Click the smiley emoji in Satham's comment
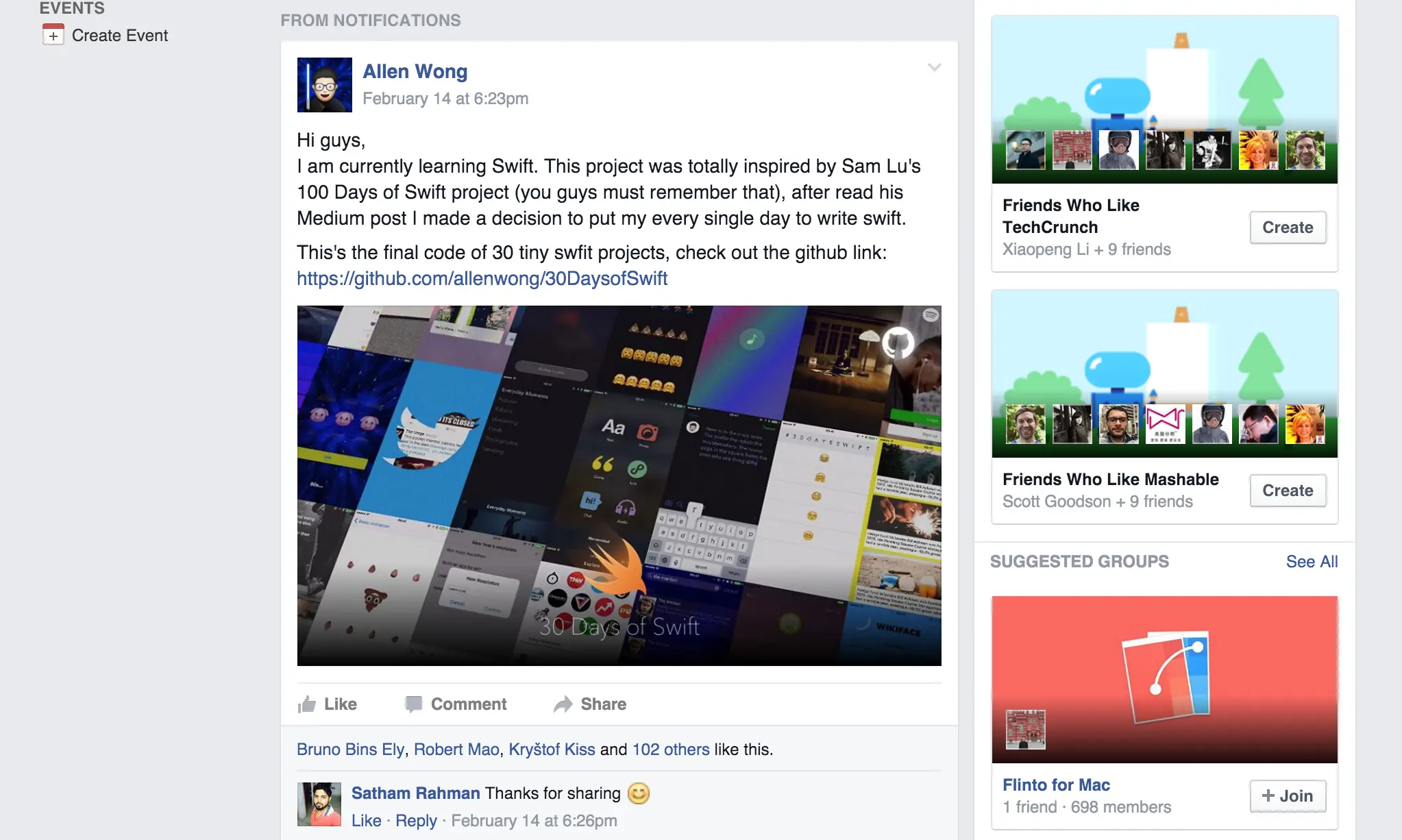1402x840 pixels. pyautogui.click(x=639, y=793)
